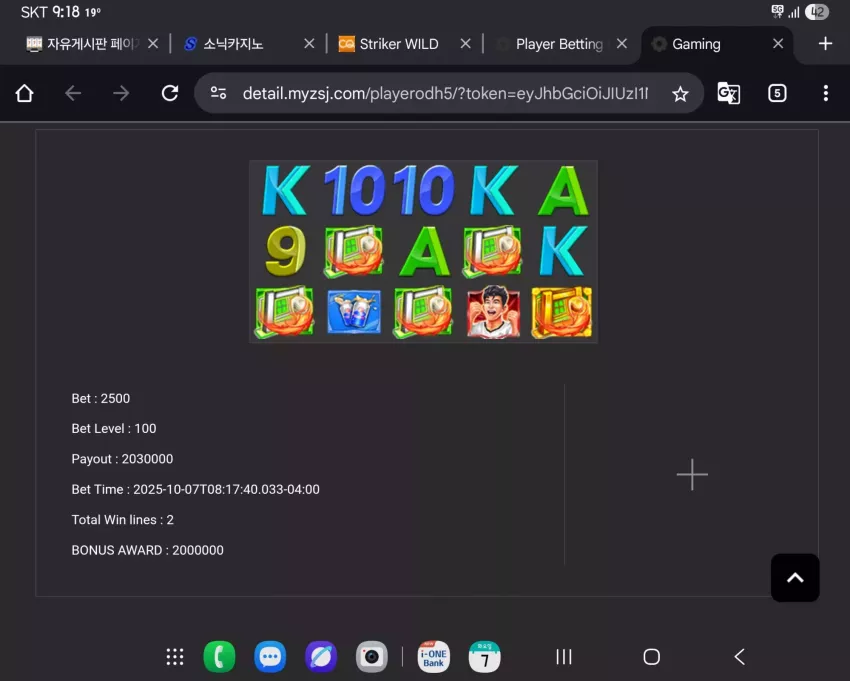Click the player face symbol on reels
Screen dimensions: 850x681
493,312
